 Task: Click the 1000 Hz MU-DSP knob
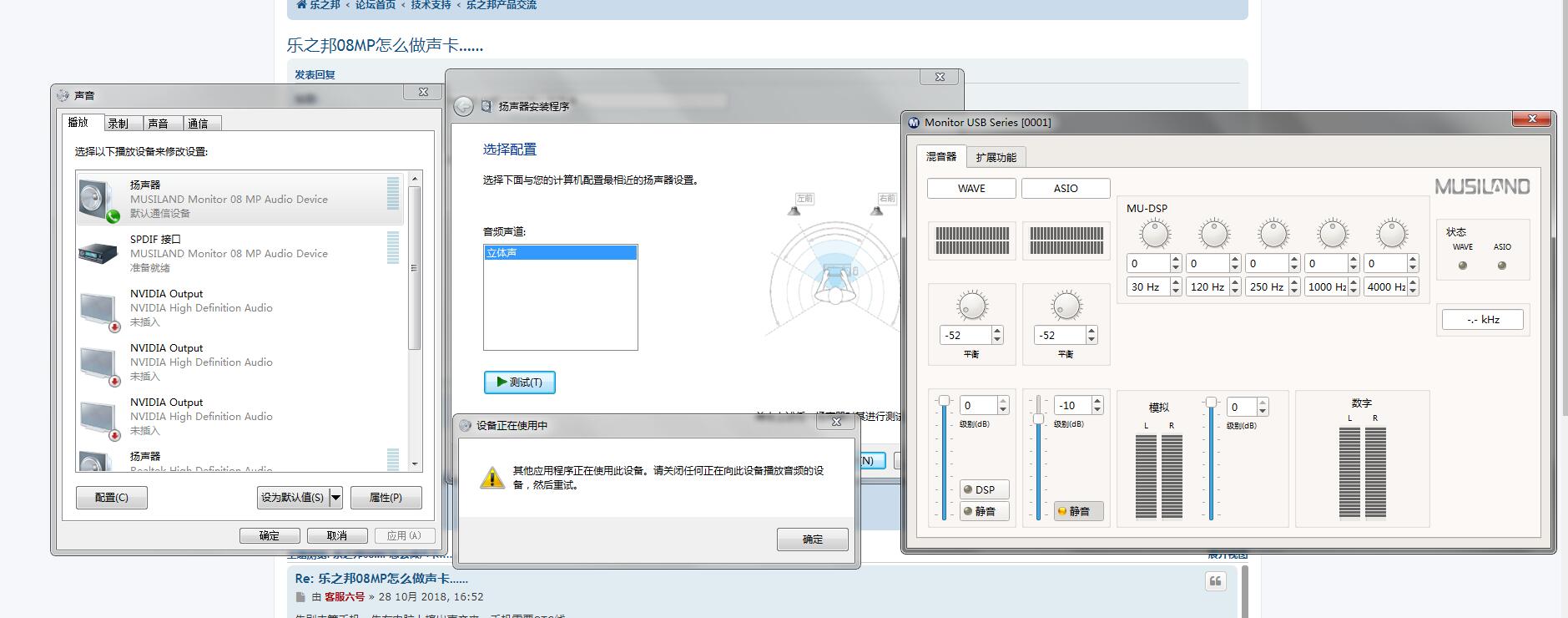pyautogui.click(x=1333, y=235)
